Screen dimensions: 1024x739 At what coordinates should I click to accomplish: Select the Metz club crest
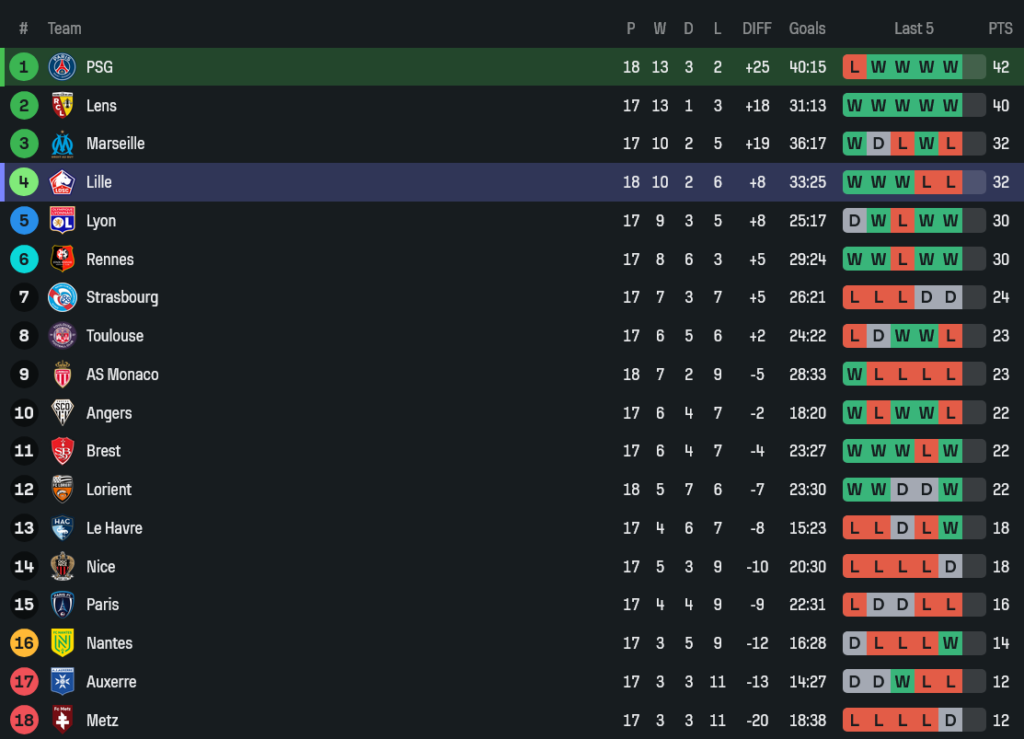coord(62,720)
